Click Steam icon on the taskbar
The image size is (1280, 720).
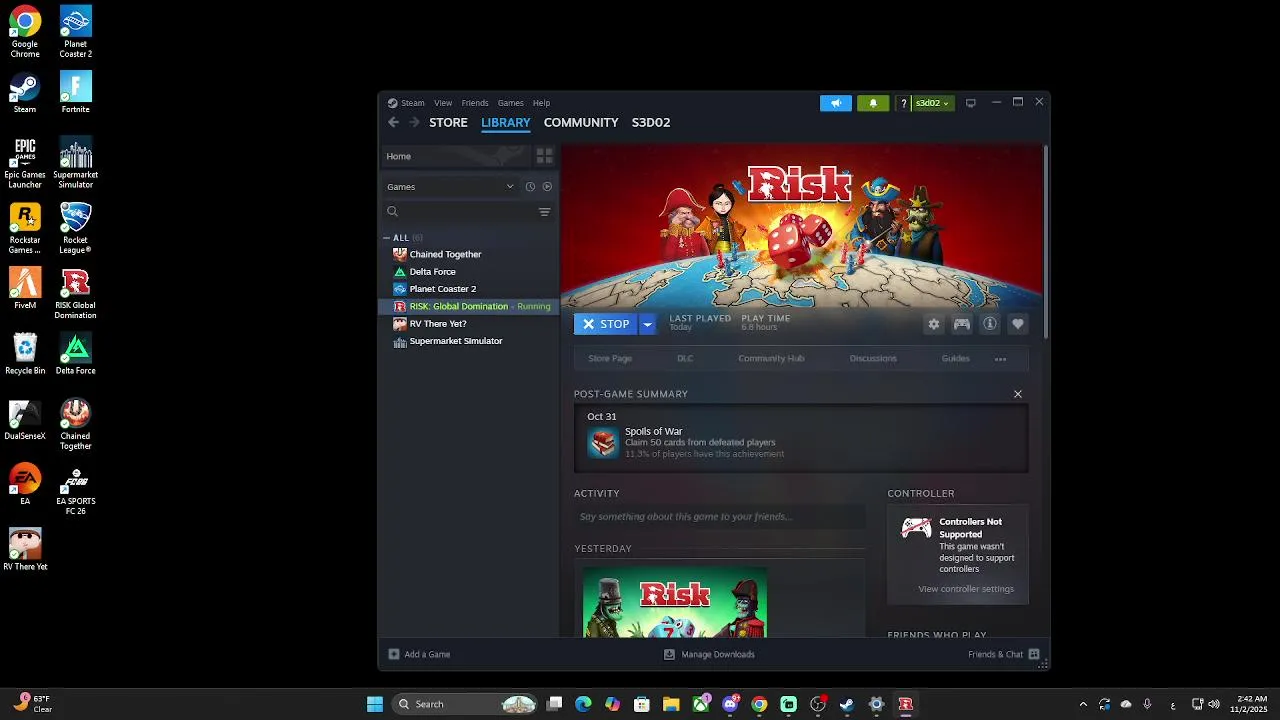tap(847, 704)
